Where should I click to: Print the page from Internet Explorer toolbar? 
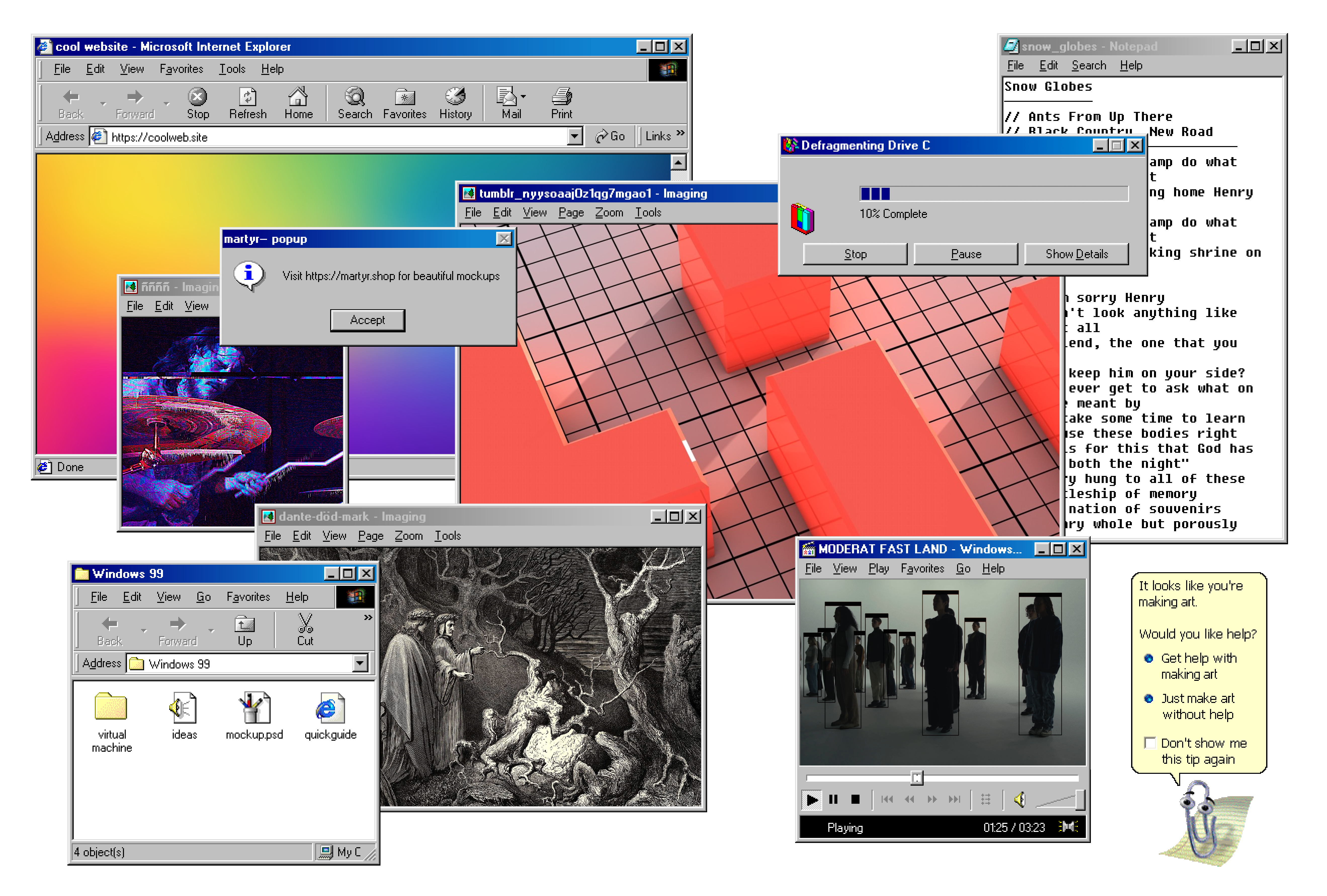click(561, 103)
